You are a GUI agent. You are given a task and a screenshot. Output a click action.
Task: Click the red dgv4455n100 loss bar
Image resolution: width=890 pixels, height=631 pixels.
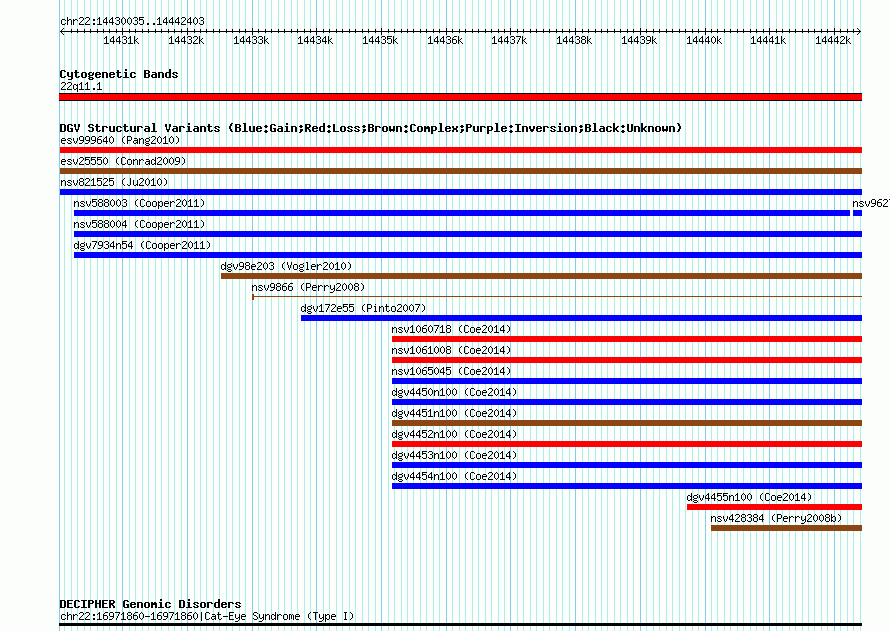[774, 507]
